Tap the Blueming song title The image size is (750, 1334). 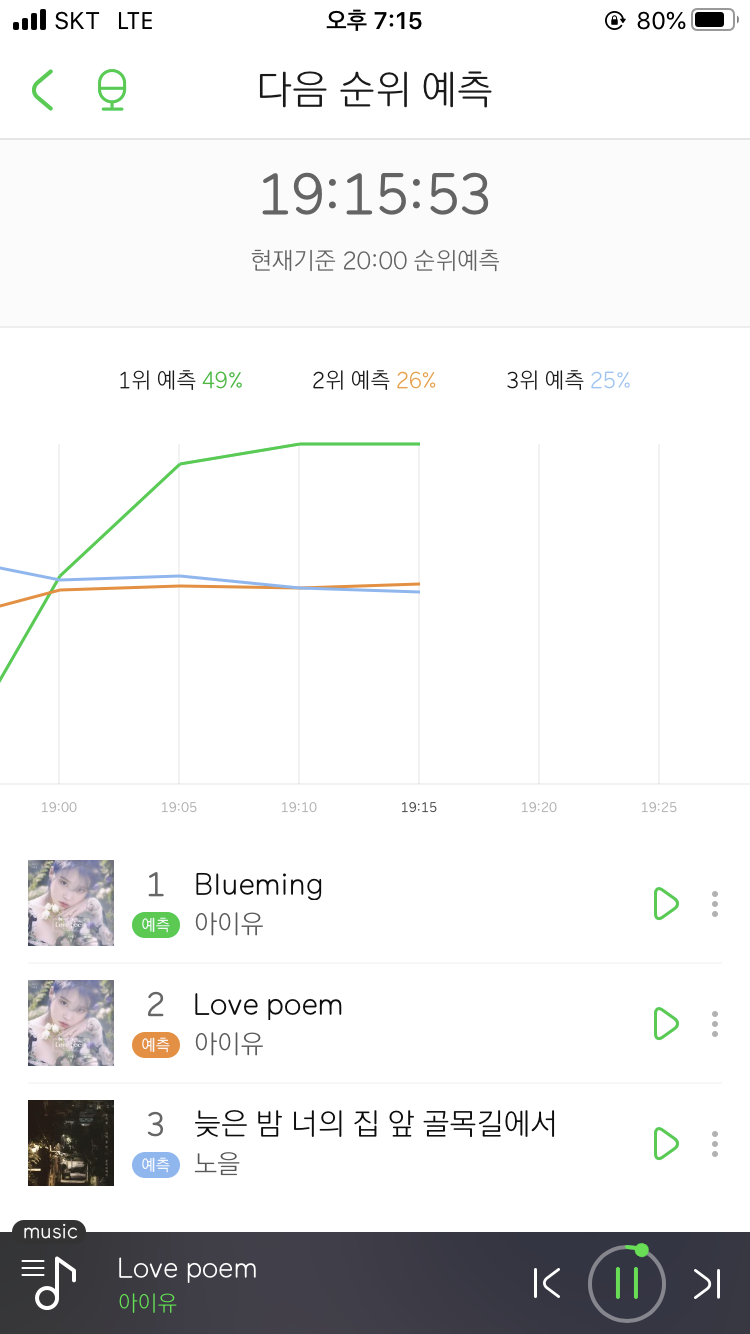pos(258,885)
